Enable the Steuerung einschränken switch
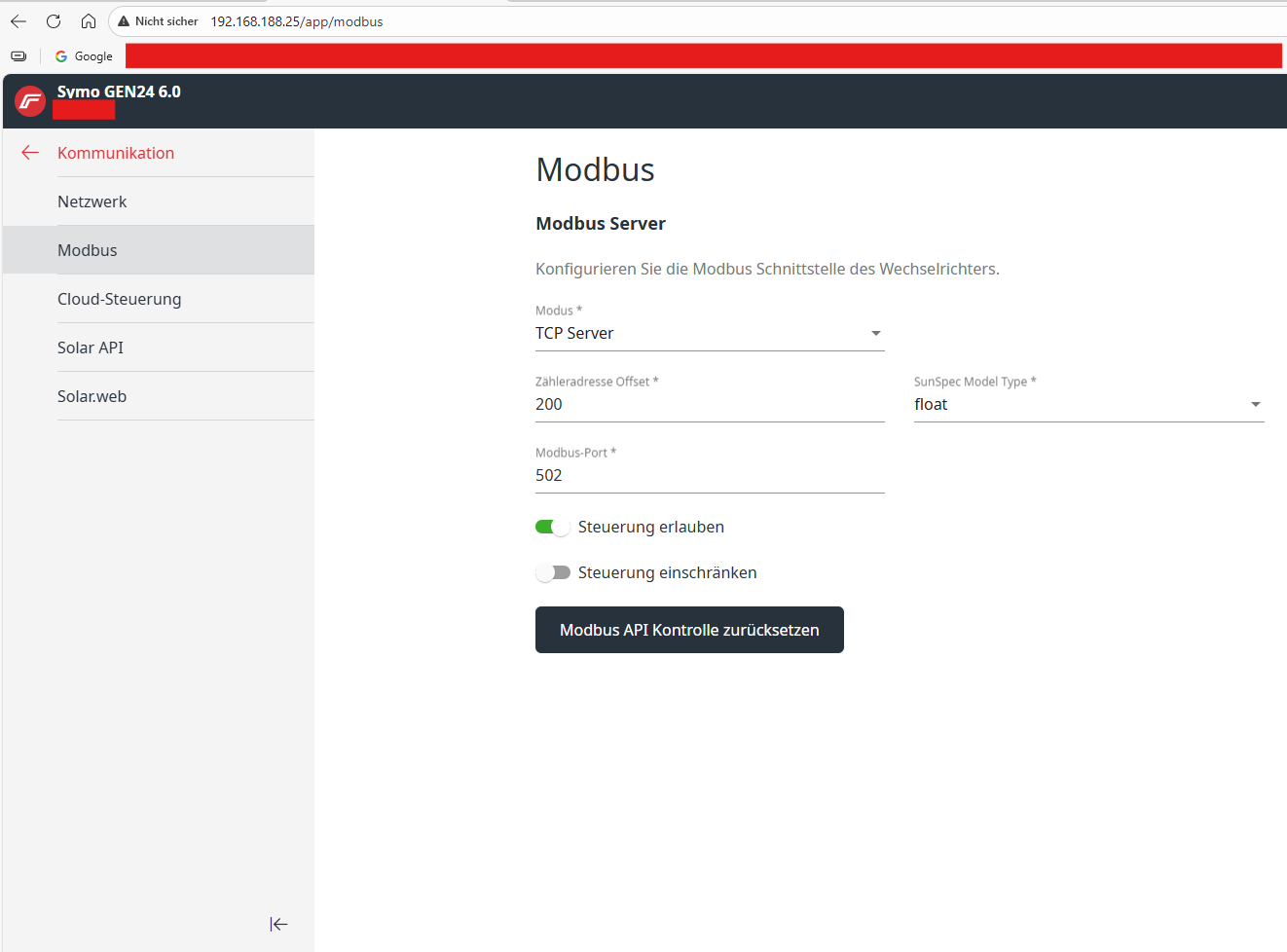This screenshot has height=952, width=1287. (553, 572)
